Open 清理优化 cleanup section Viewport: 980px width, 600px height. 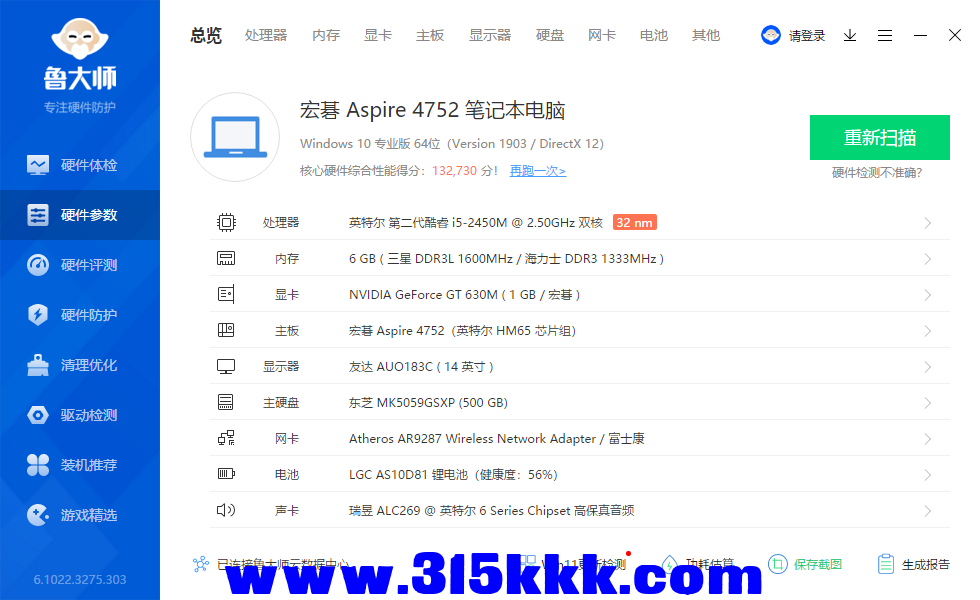80,365
